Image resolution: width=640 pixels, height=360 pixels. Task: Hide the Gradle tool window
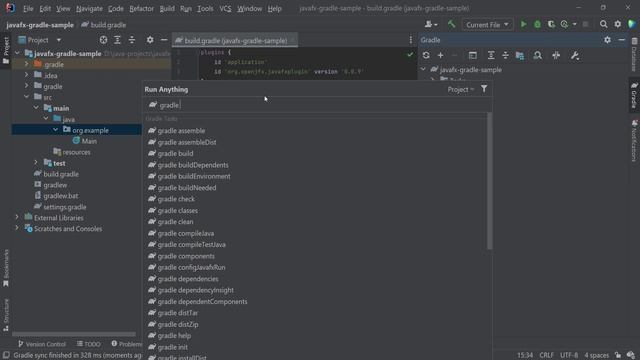coord(621,40)
